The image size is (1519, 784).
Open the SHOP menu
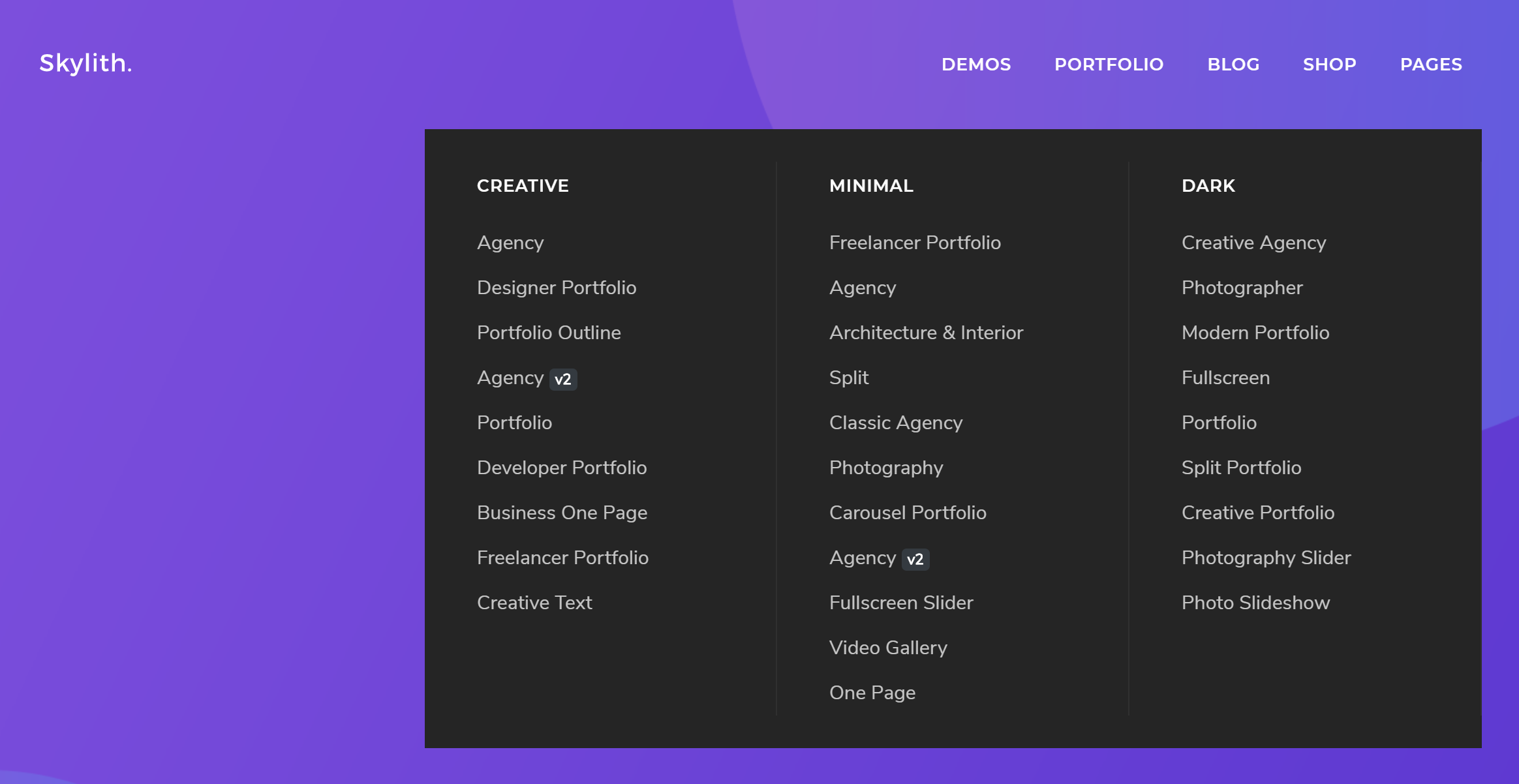pos(1329,64)
